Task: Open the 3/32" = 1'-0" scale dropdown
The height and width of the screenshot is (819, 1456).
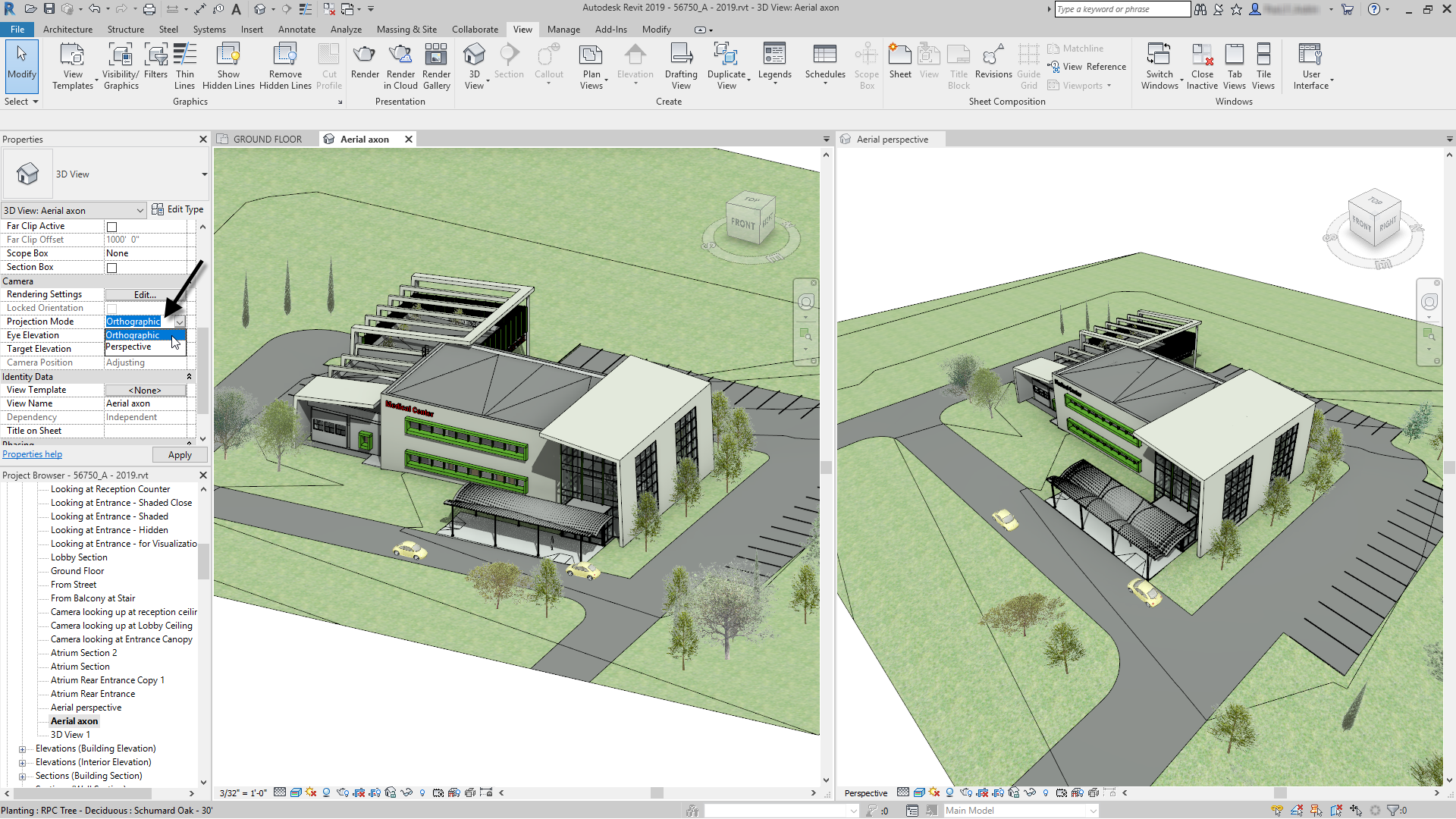Action: point(241,792)
